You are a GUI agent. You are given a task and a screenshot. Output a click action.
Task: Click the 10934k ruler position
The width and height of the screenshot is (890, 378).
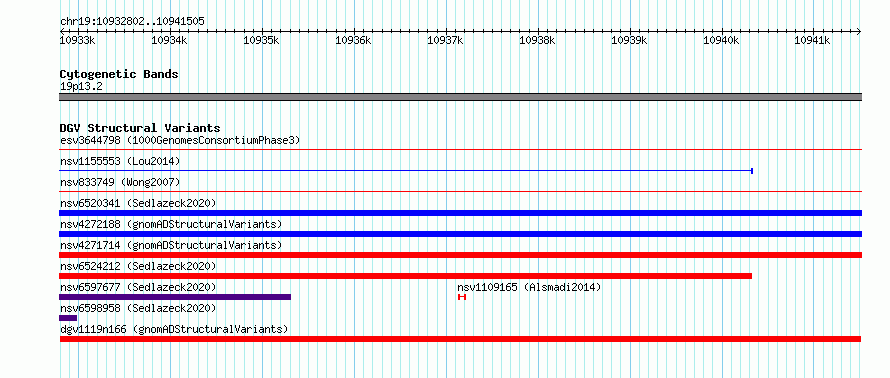coord(170,40)
